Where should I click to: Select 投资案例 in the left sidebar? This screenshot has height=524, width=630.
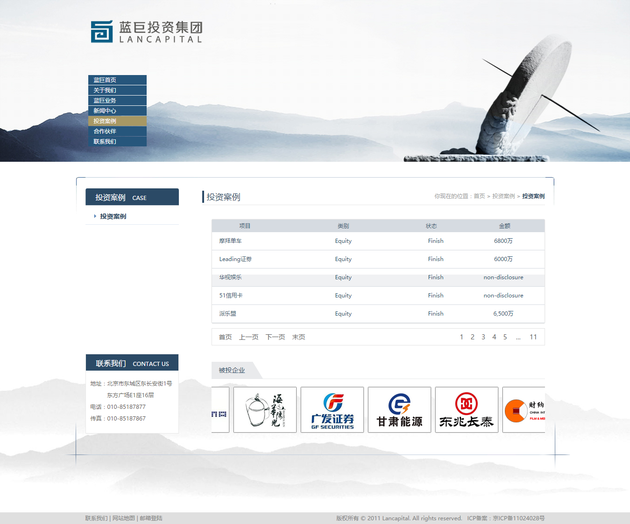pyautogui.click(x=113, y=216)
